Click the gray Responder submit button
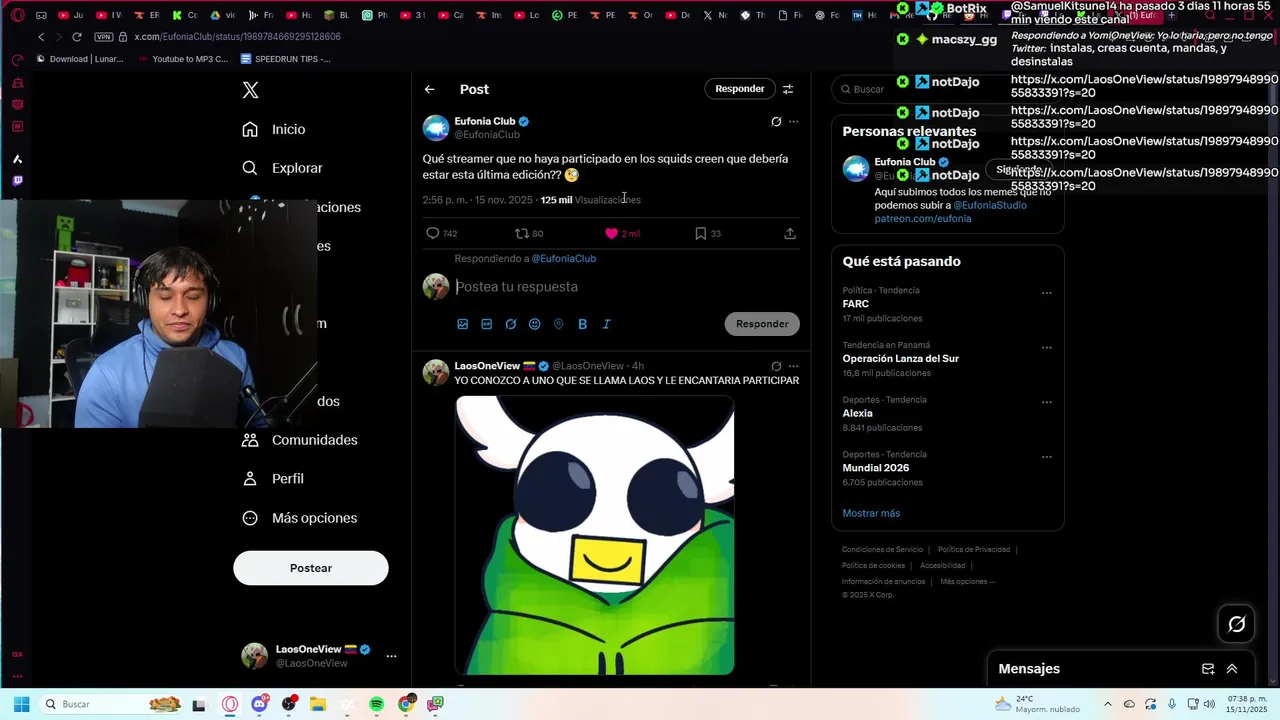This screenshot has width=1280, height=720. (x=762, y=324)
